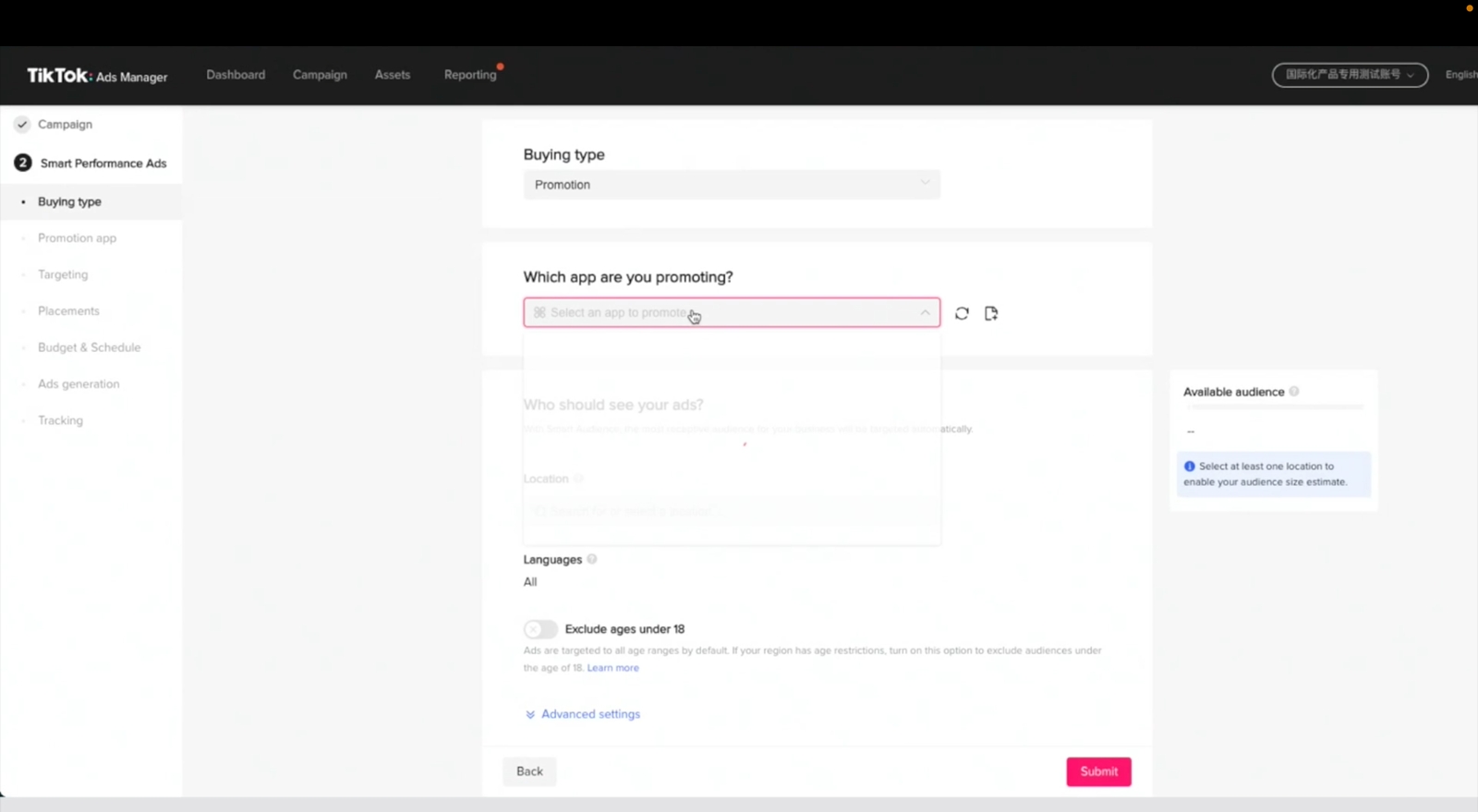The width and height of the screenshot is (1478, 812).
Task: Click the Which app are you promoting heading
Action: 628,277
